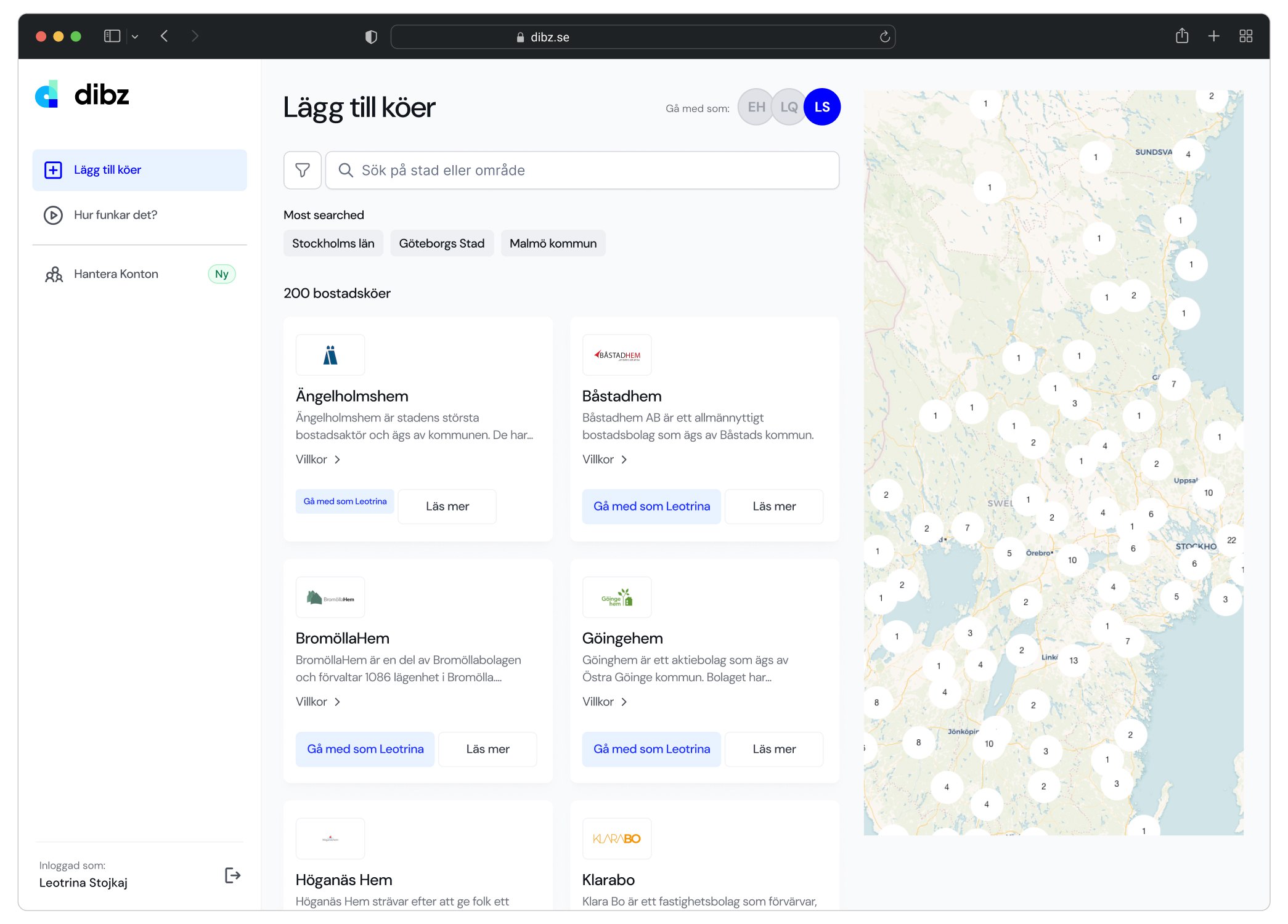Show the tab overview grid icon

1246,36
